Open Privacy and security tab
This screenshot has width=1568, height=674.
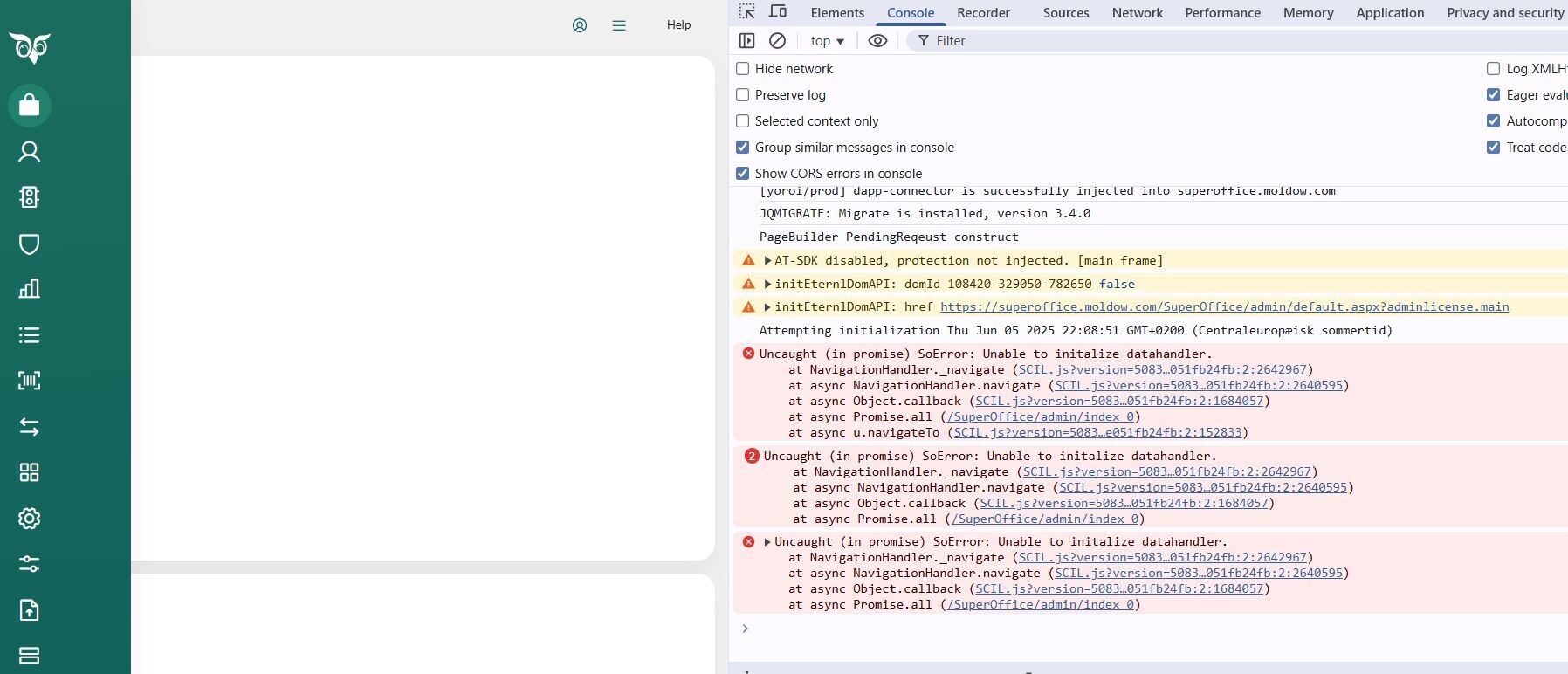click(1505, 13)
